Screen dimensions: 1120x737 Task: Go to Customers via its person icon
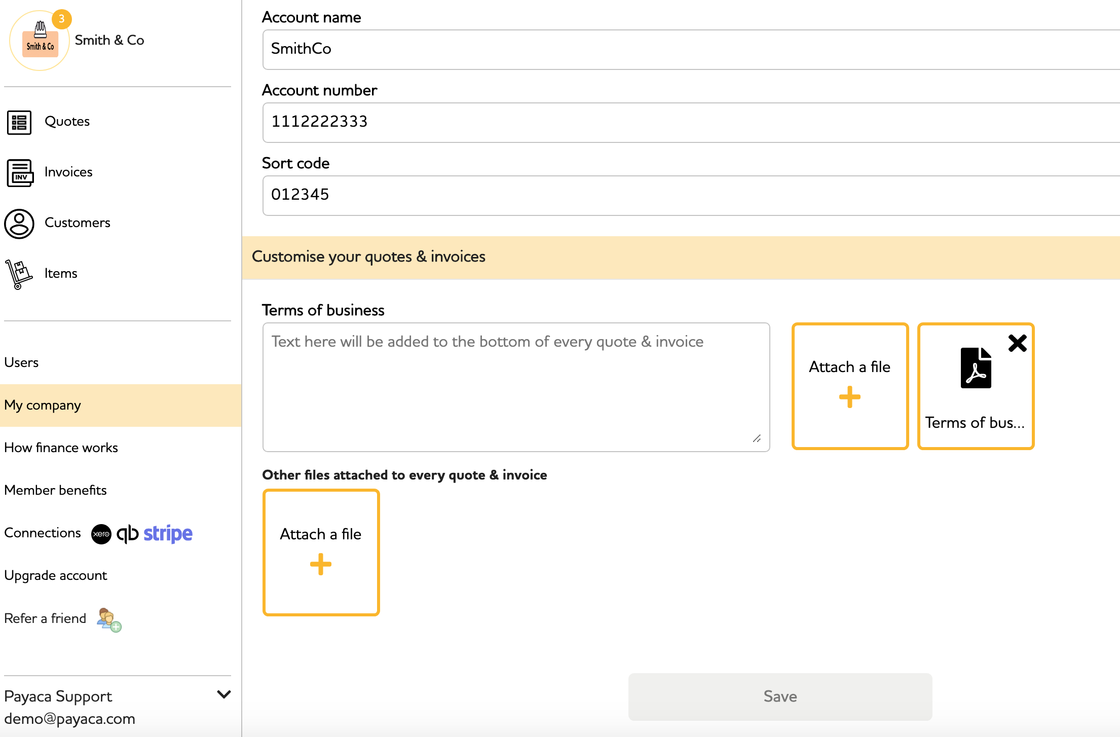(19, 223)
